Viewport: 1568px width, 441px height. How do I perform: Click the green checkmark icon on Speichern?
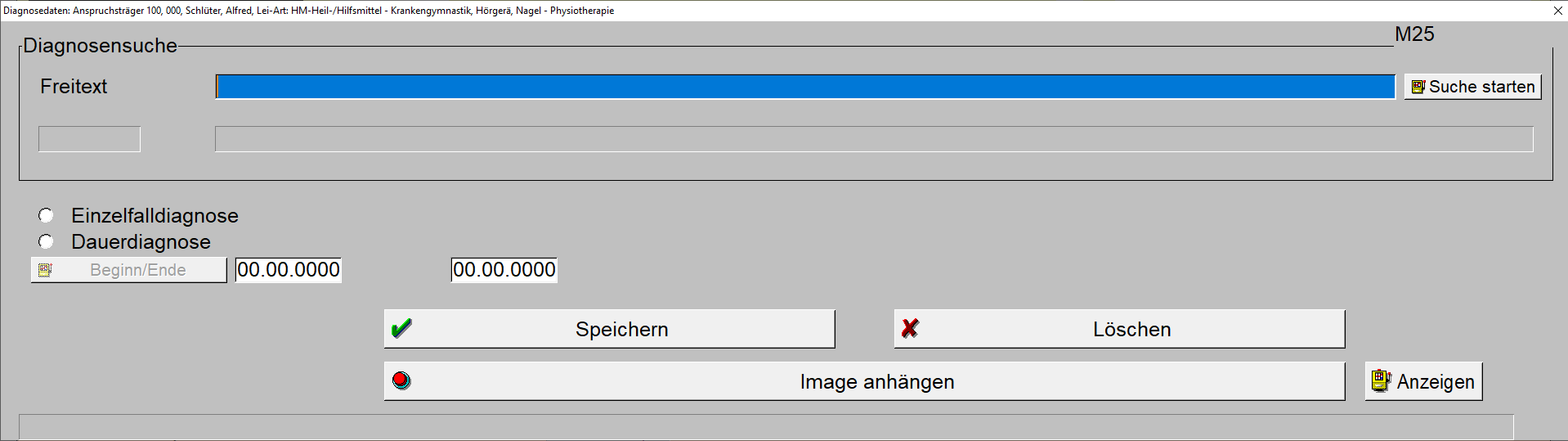[x=401, y=329]
